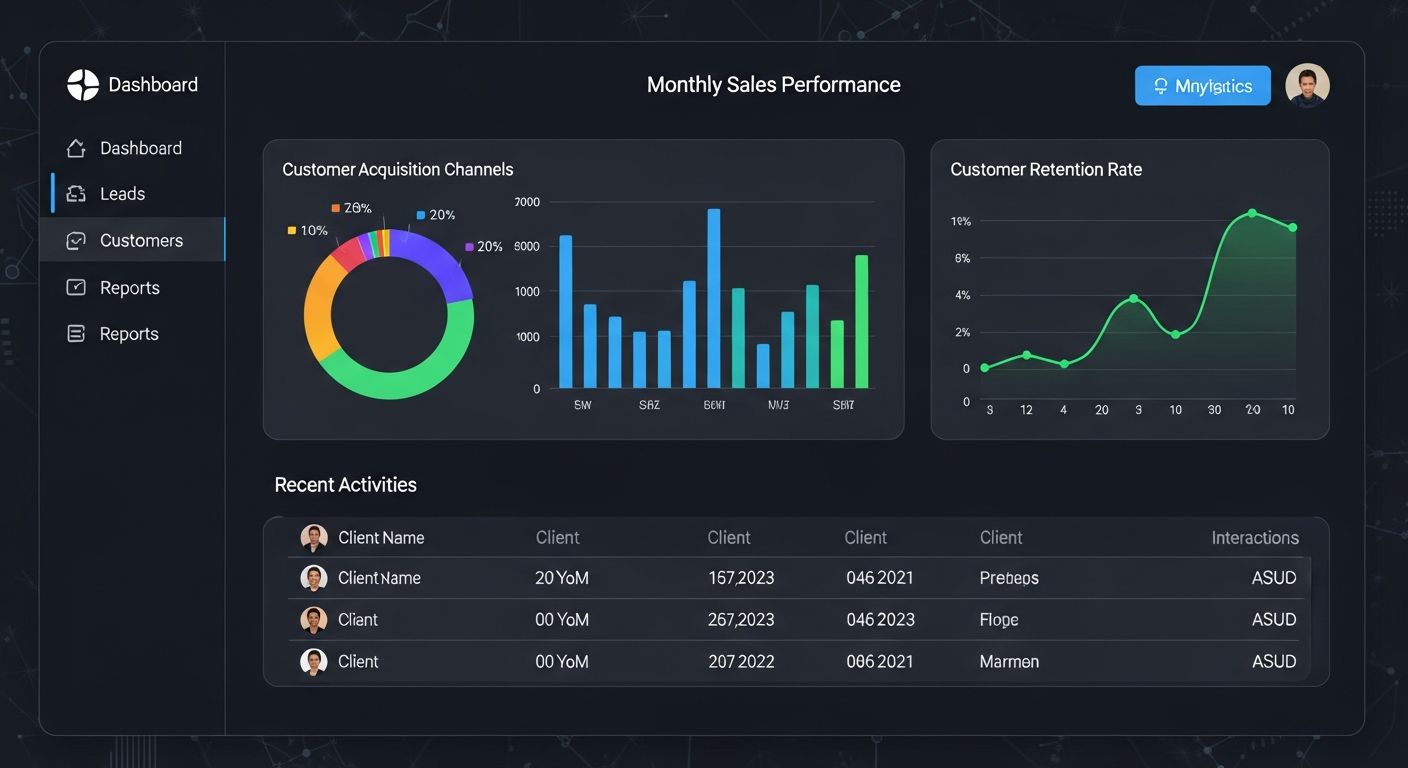Click the Leads icon in the sidebar
This screenshot has height=768, width=1408.
click(75, 193)
